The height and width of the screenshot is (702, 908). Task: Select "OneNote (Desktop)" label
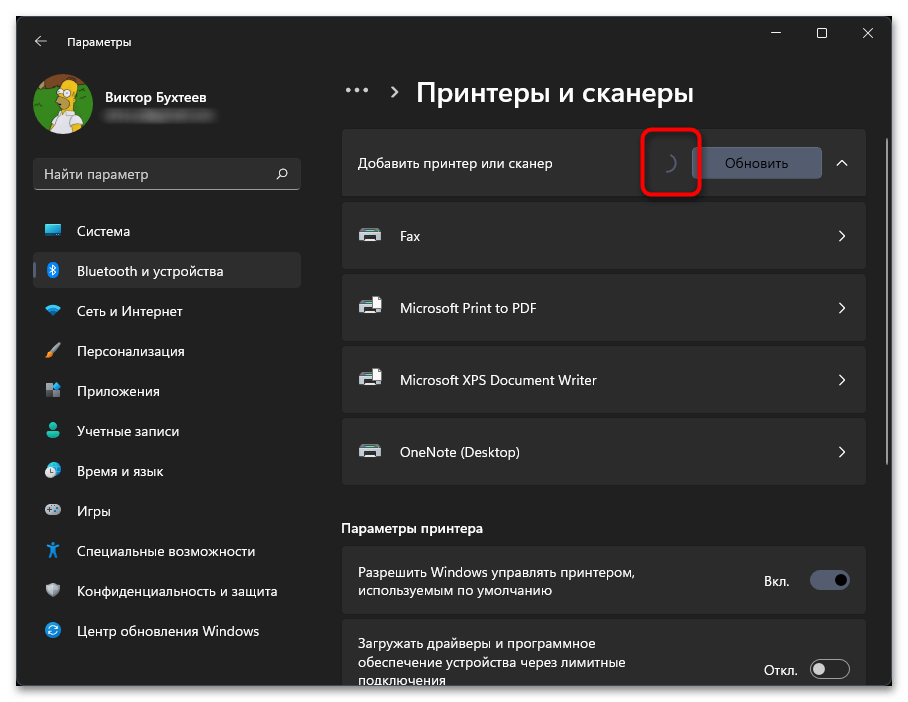[x=459, y=452]
